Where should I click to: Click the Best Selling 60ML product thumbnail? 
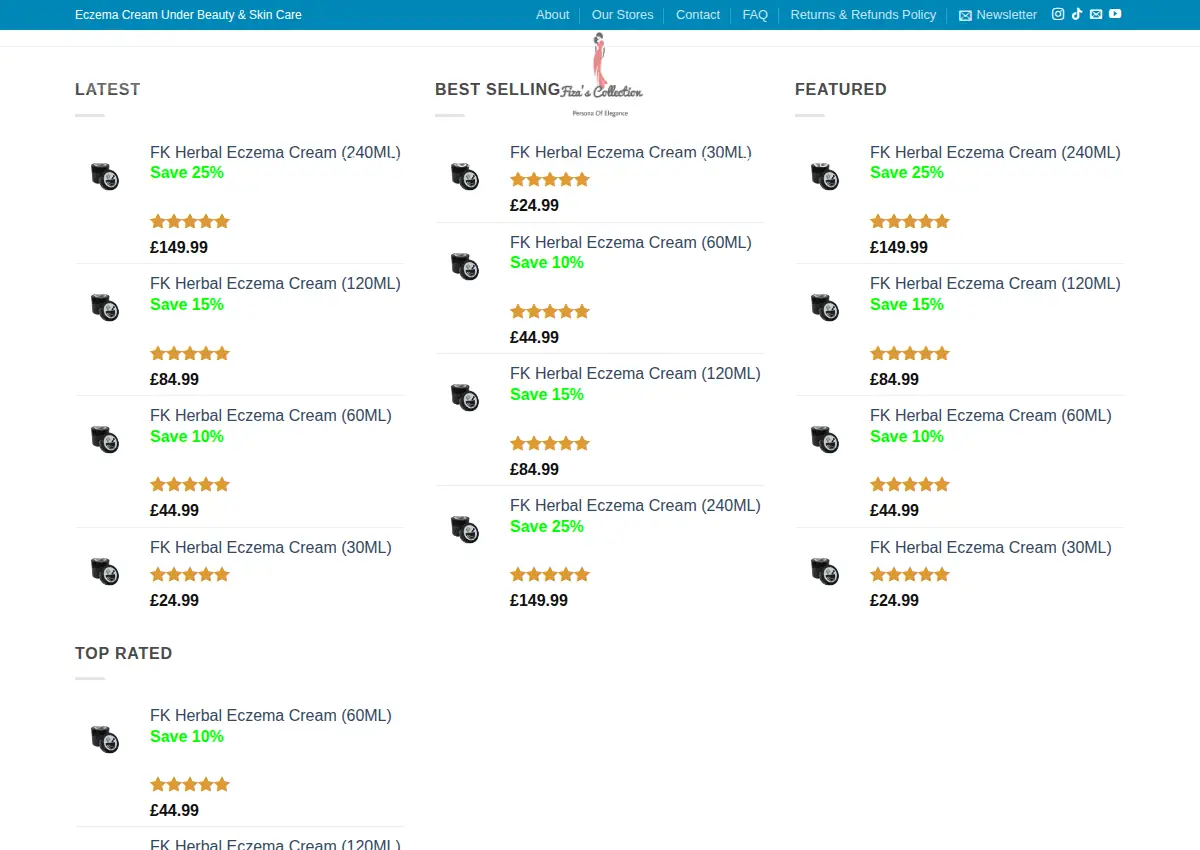click(465, 265)
